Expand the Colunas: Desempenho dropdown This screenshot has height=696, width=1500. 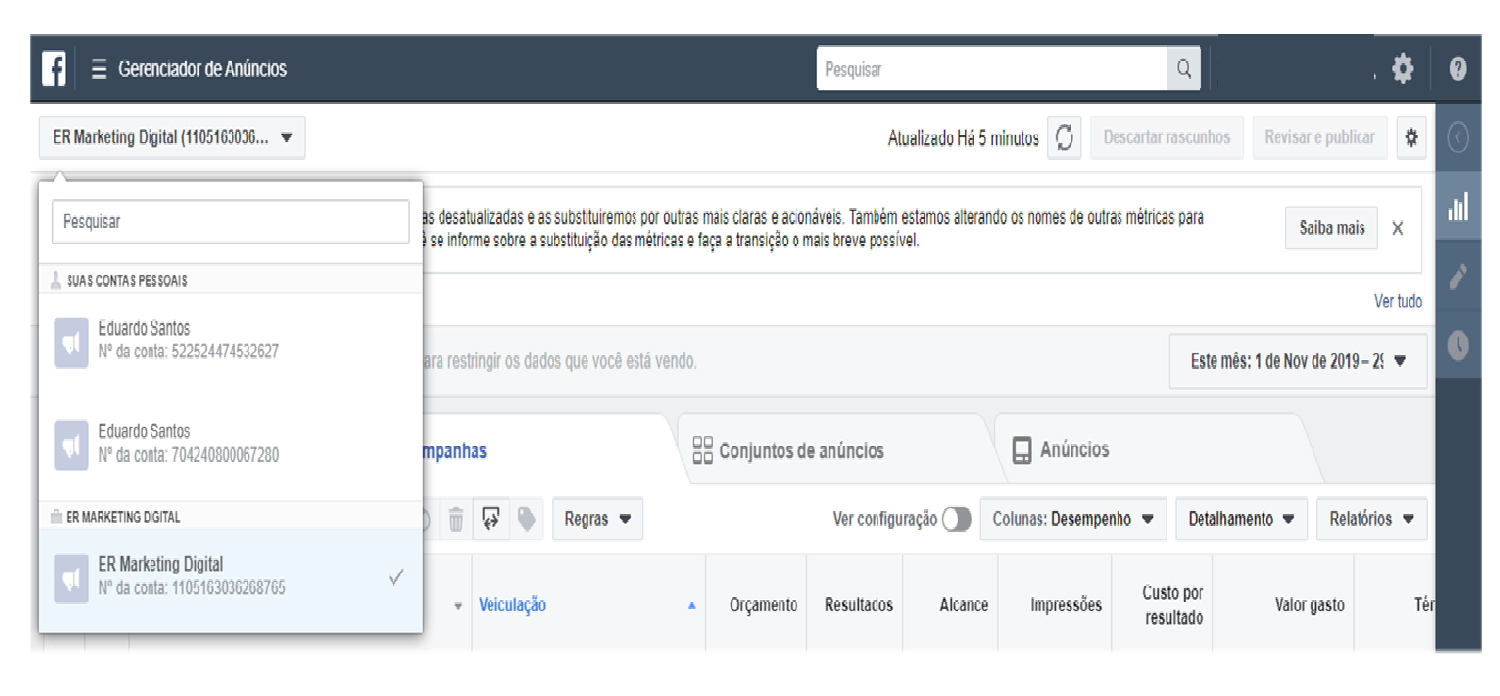click(x=1072, y=519)
